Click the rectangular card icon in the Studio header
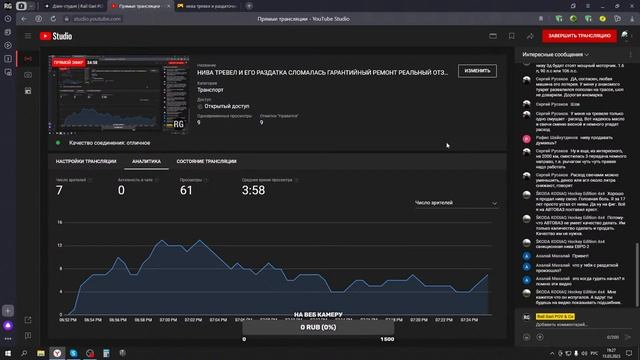Screen dimensions: 640x360 (493, 36)
